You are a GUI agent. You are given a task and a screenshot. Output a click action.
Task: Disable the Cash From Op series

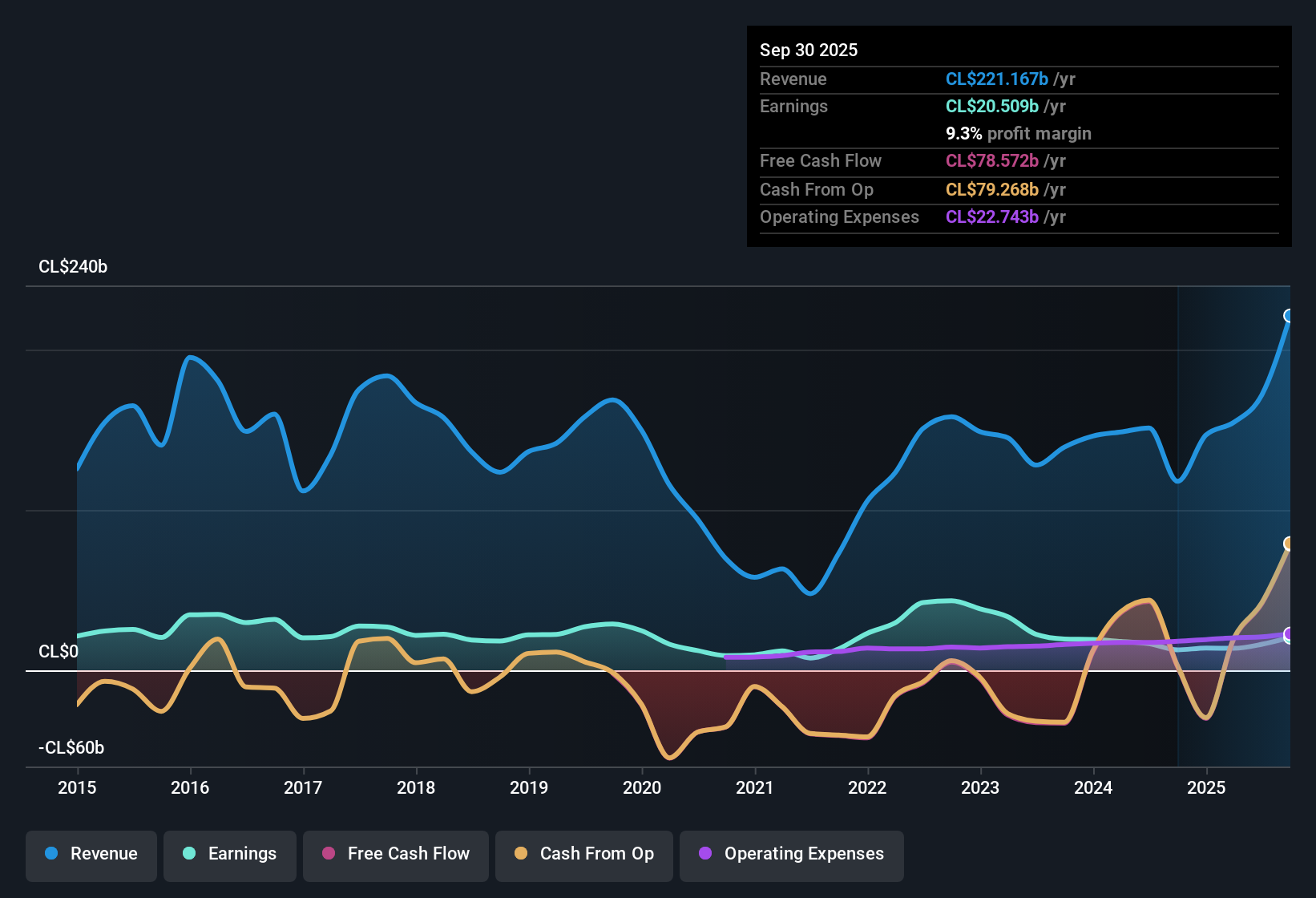583,855
